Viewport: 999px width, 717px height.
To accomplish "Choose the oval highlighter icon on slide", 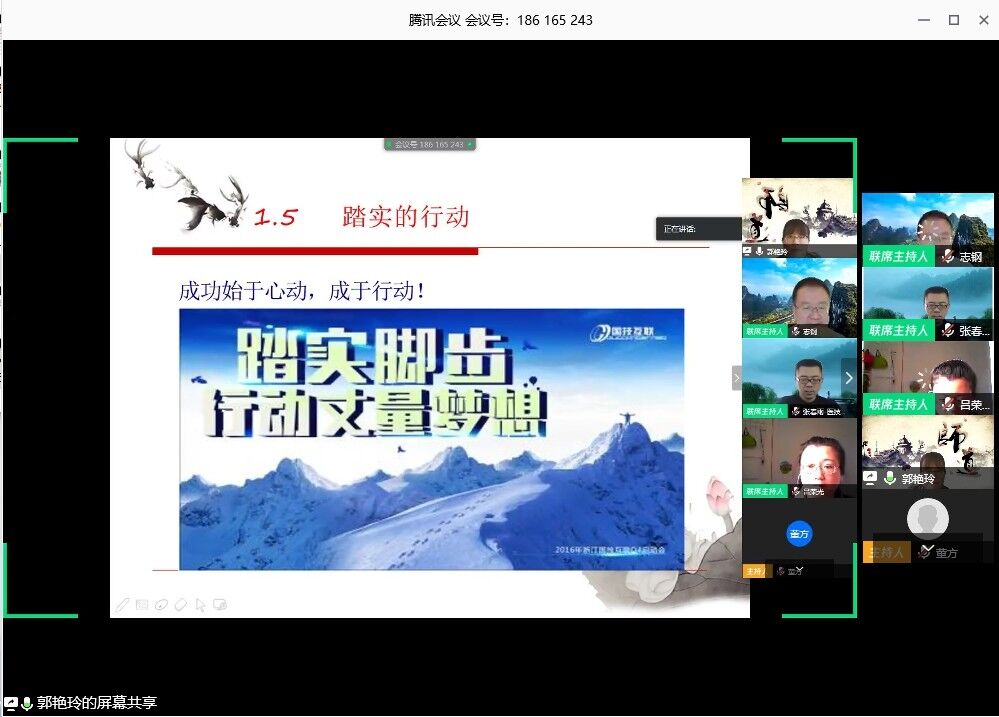I will [x=161, y=604].
